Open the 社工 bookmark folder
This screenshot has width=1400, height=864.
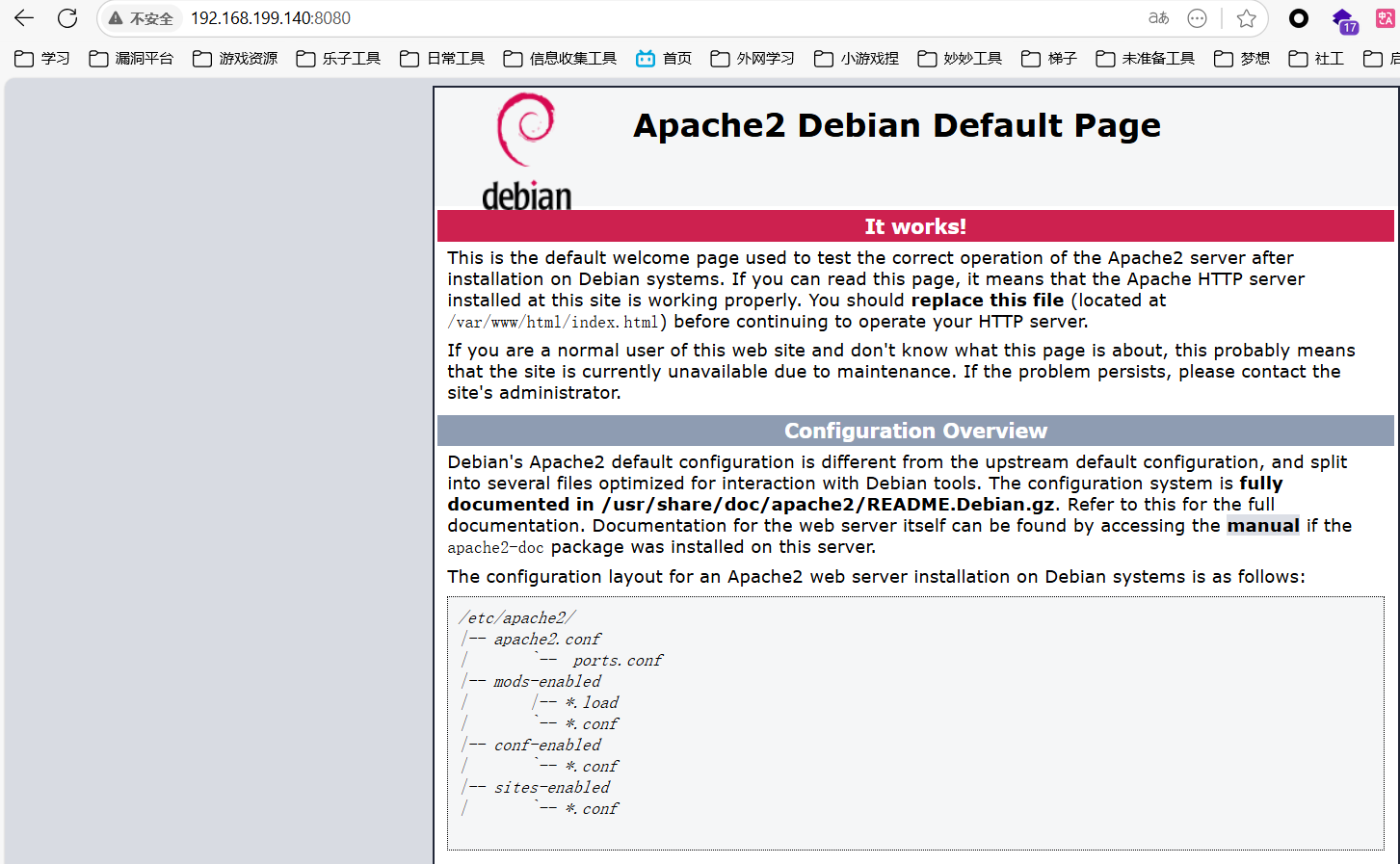pos(1316,59)
